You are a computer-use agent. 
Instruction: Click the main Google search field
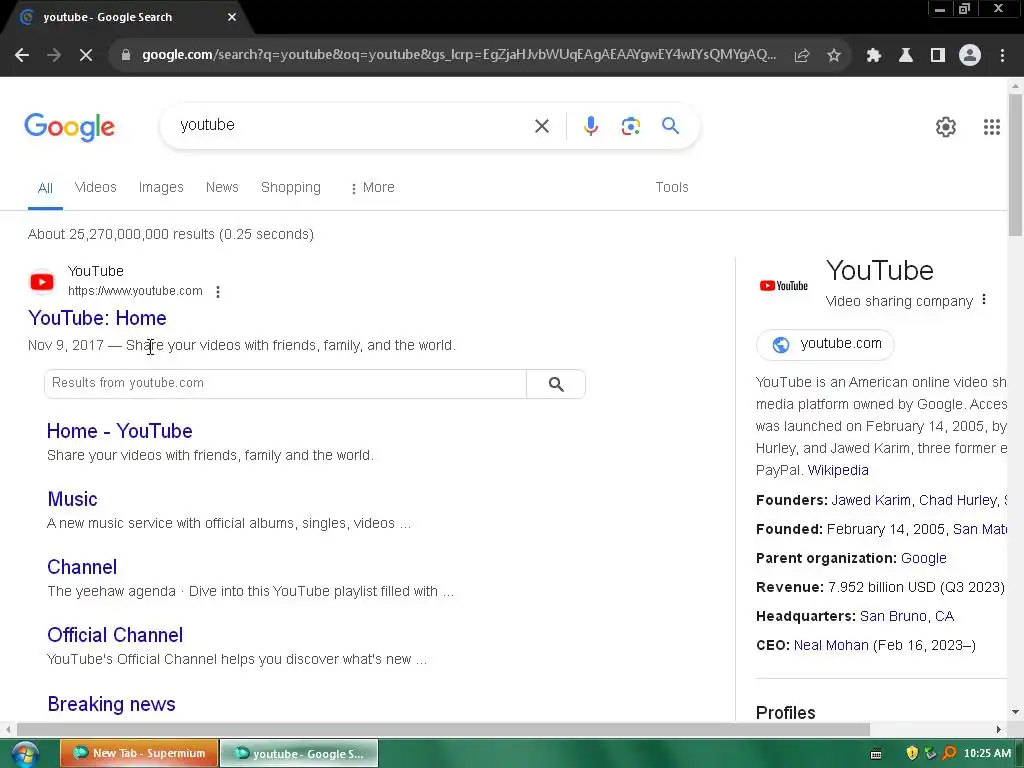click(x=353, y=125)
